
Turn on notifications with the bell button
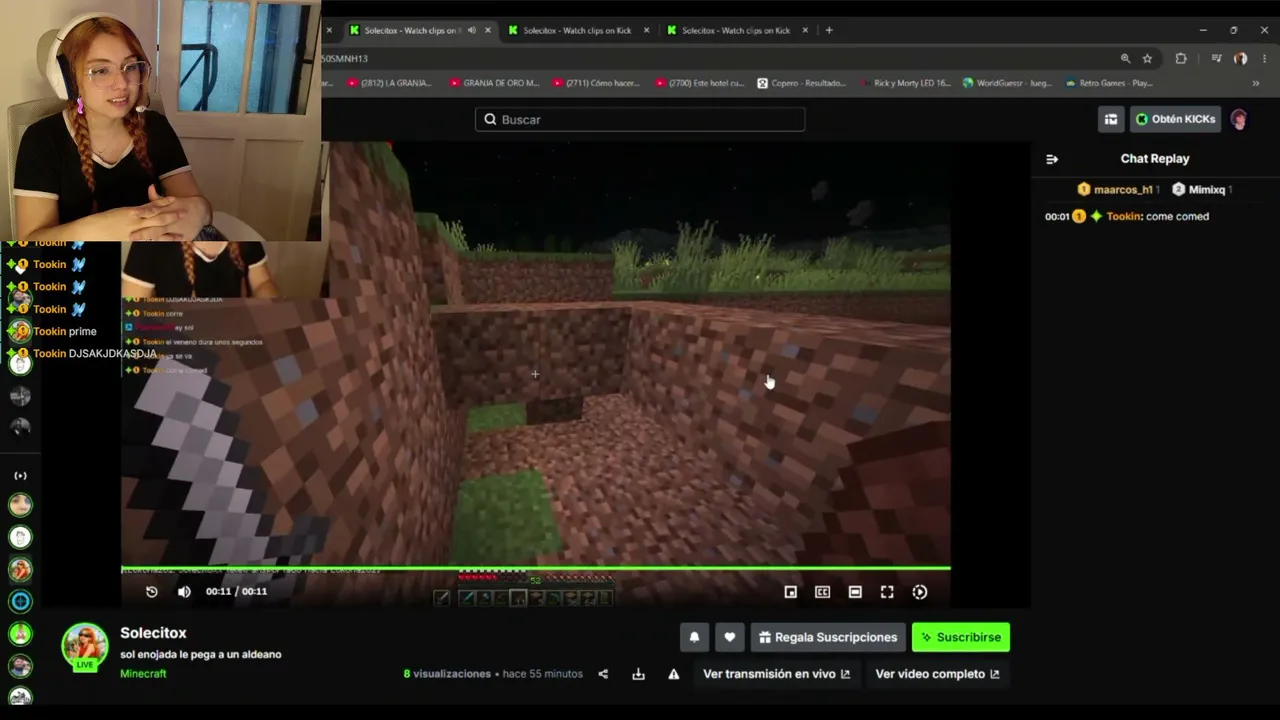pyautogui.click(x=694, y=637)
